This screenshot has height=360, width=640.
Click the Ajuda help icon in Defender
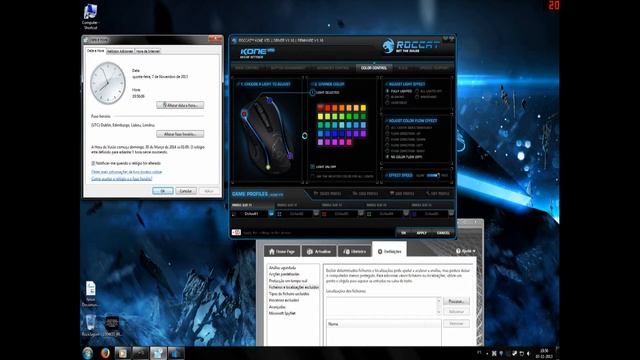458,251
